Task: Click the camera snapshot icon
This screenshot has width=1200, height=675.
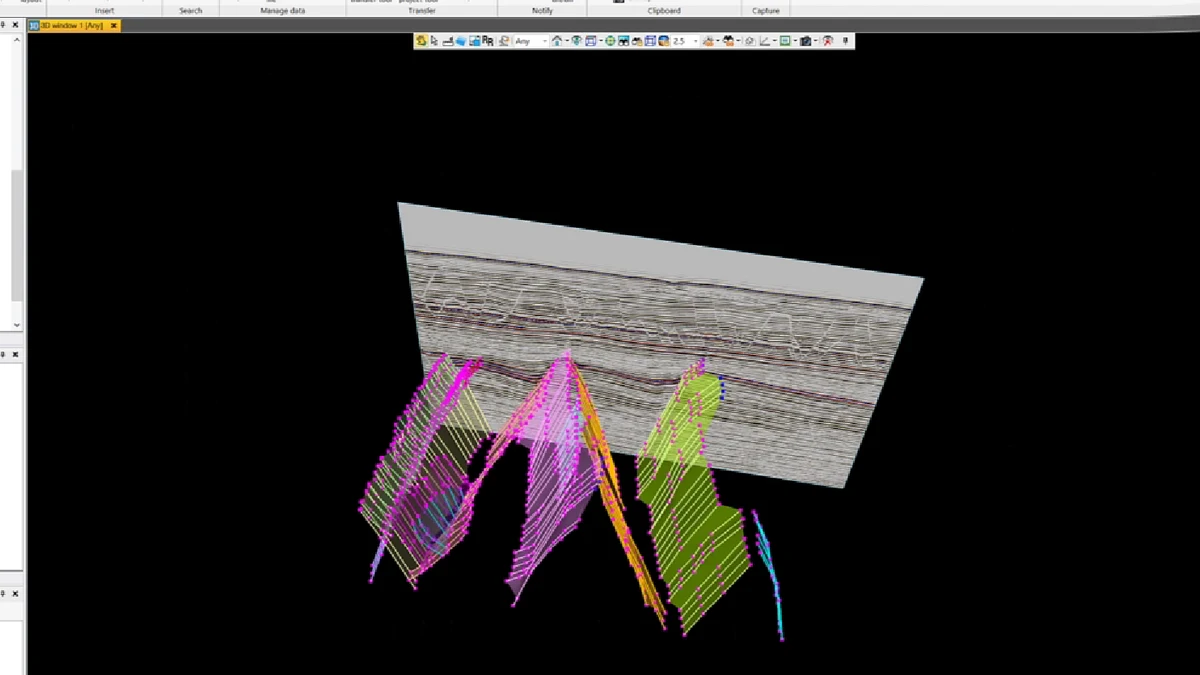Action: [805, 41]
